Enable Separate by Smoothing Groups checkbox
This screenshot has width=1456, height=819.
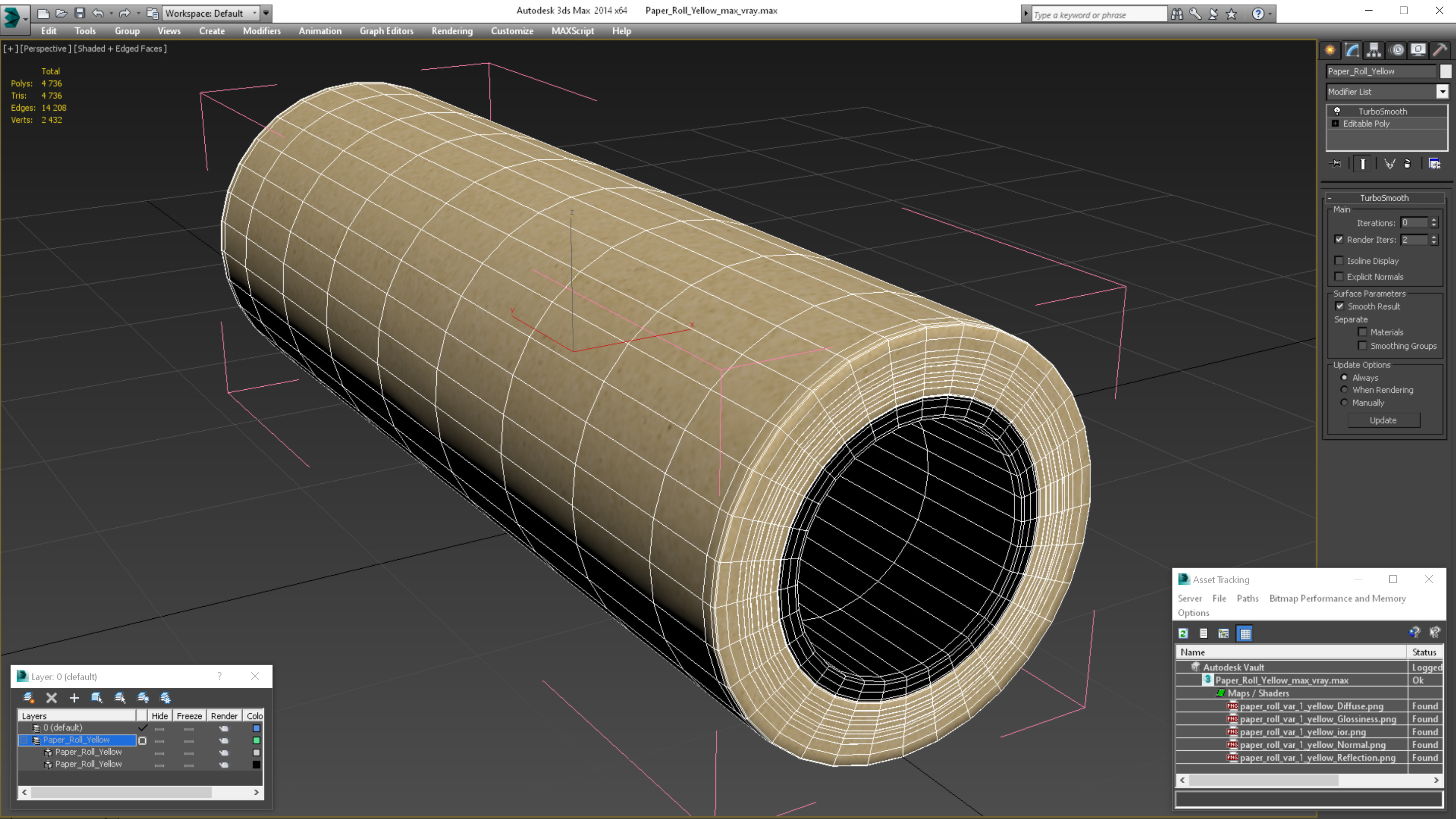(x=1362, y=346)
